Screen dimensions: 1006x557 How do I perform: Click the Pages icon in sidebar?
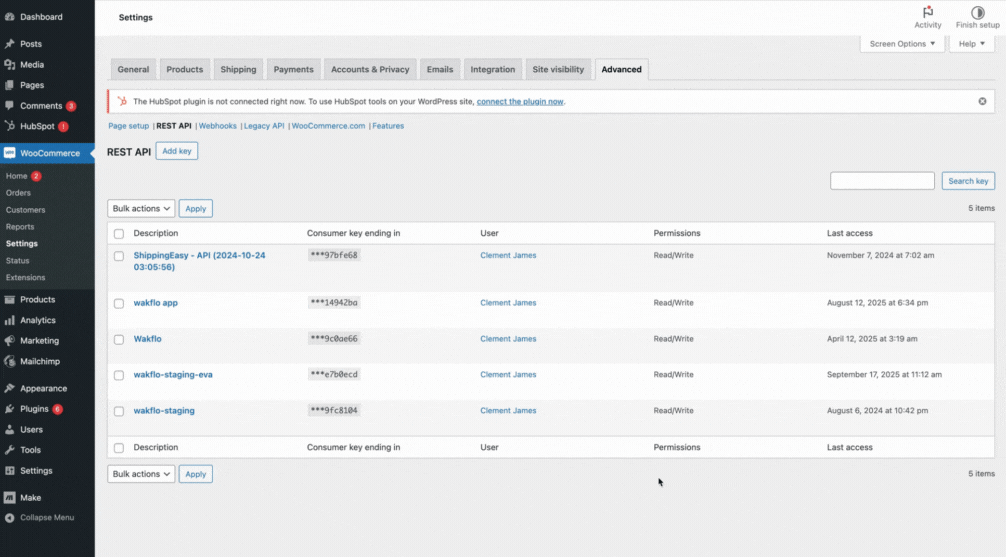click(10, 85)
